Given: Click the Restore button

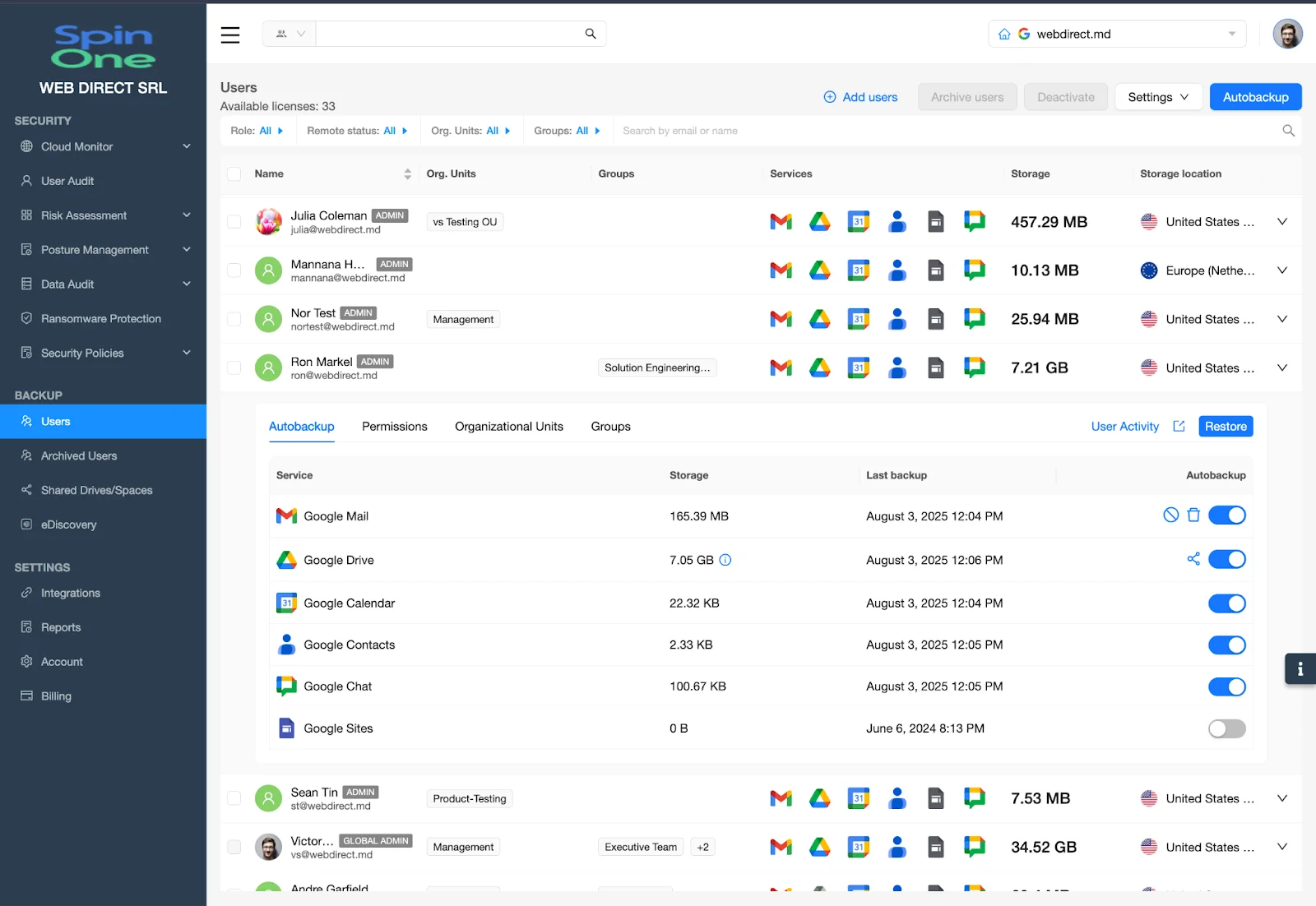Looking at the screenshot, I should (x=1225, y=426).
